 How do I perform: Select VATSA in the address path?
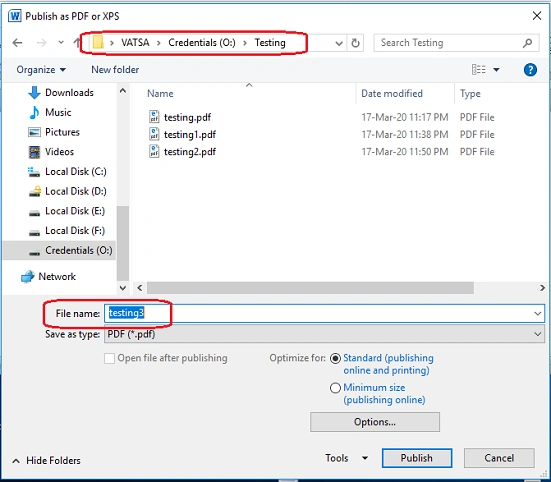135,43
